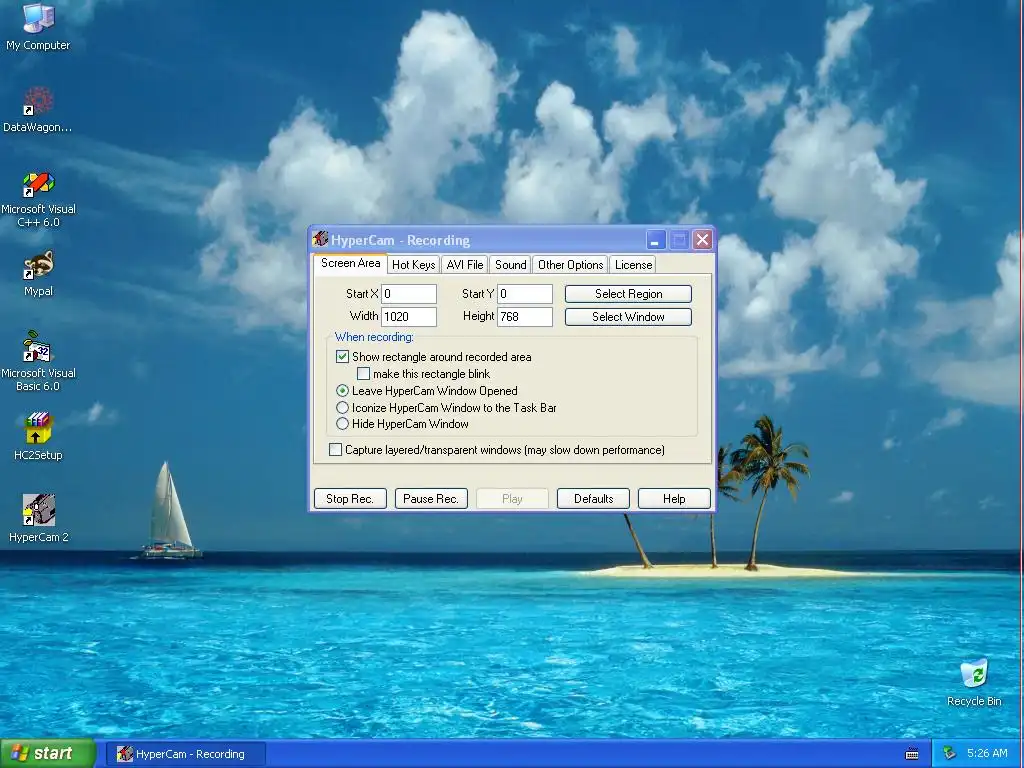This screenshot has height=768, width=1024.
Task: Click the Width field showing 1020
Action: click(409, 317)
